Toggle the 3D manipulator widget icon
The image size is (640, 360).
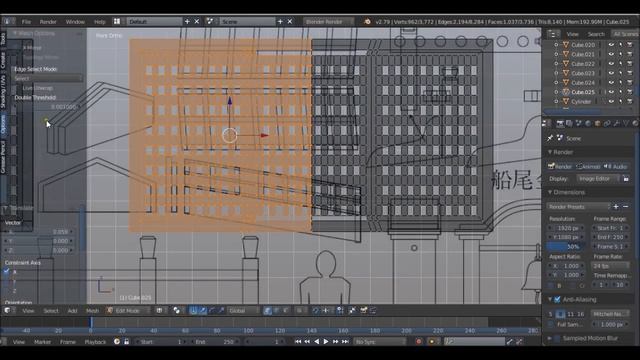tap(193, 311)
